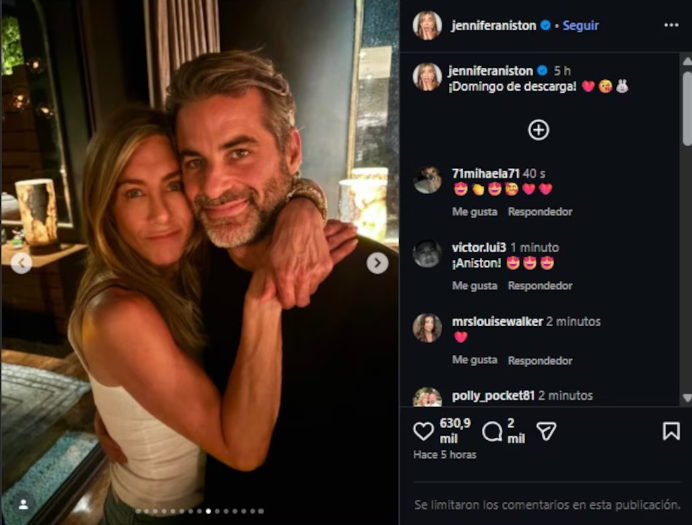Click Me gusta under 71mihaela71's comment
This screenshot has height=525, width=692.
(474, 212)
